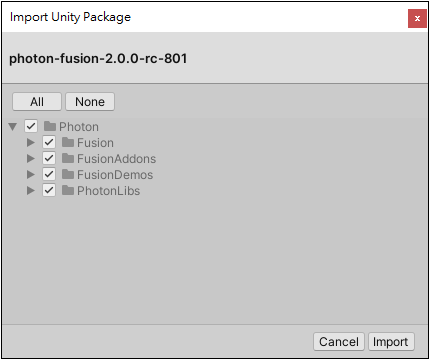
Task: Expand the FusionAddons folder arrow
Action: 31,158
